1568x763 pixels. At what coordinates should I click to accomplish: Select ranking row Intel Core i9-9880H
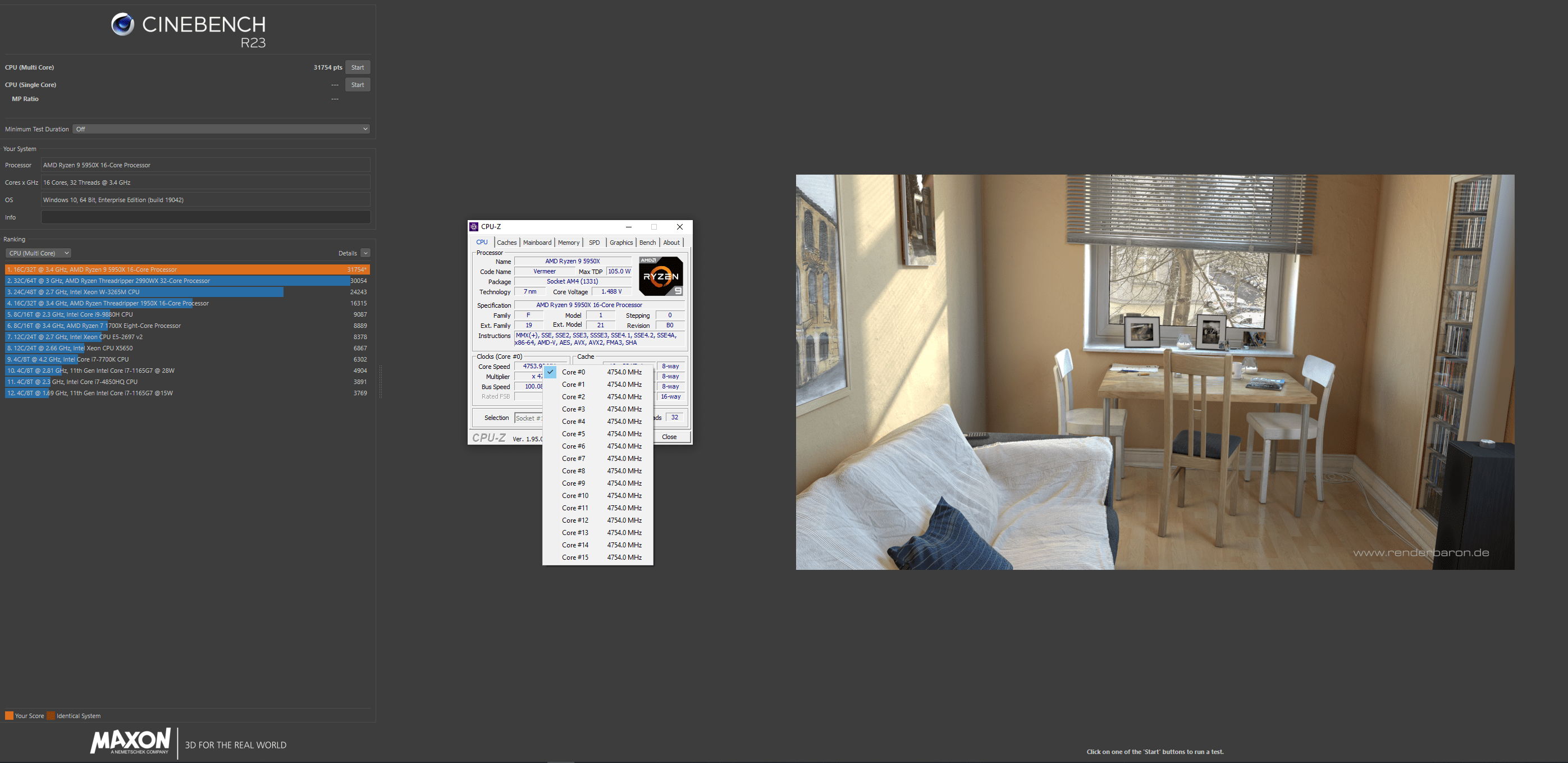pyautogui.click(x=188, y=314)
